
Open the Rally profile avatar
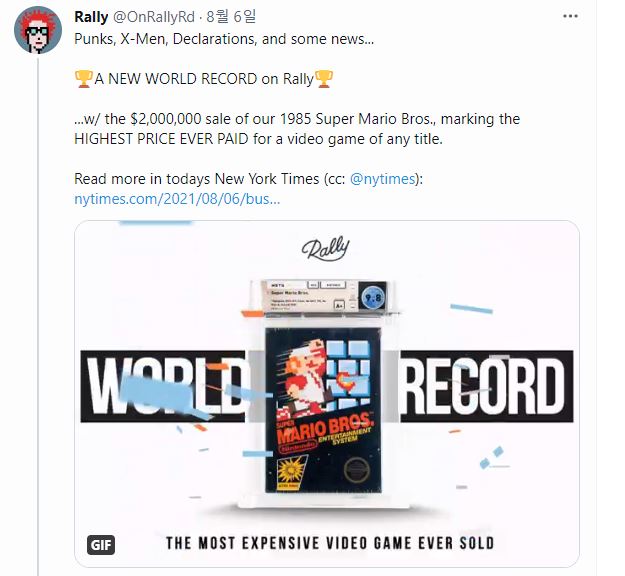(x=38, y=30)
